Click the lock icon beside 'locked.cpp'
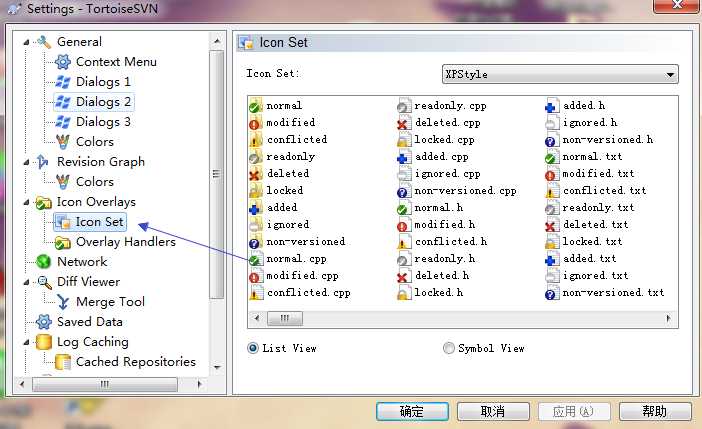Screen dimensions: 702x429 pyautogui.click(x=403, y=140)
